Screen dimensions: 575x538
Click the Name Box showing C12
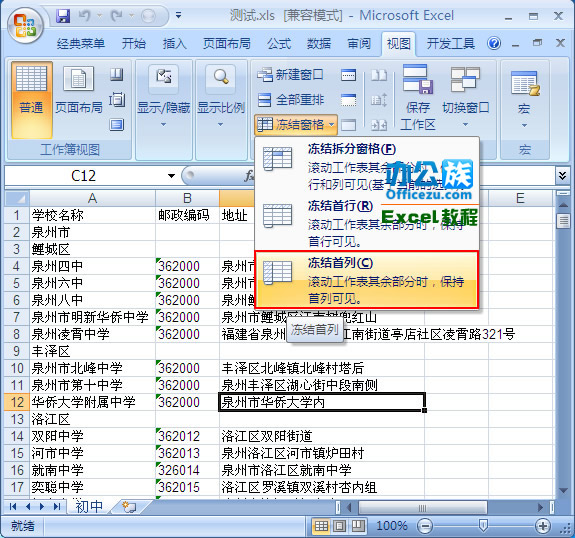[84, 176]
